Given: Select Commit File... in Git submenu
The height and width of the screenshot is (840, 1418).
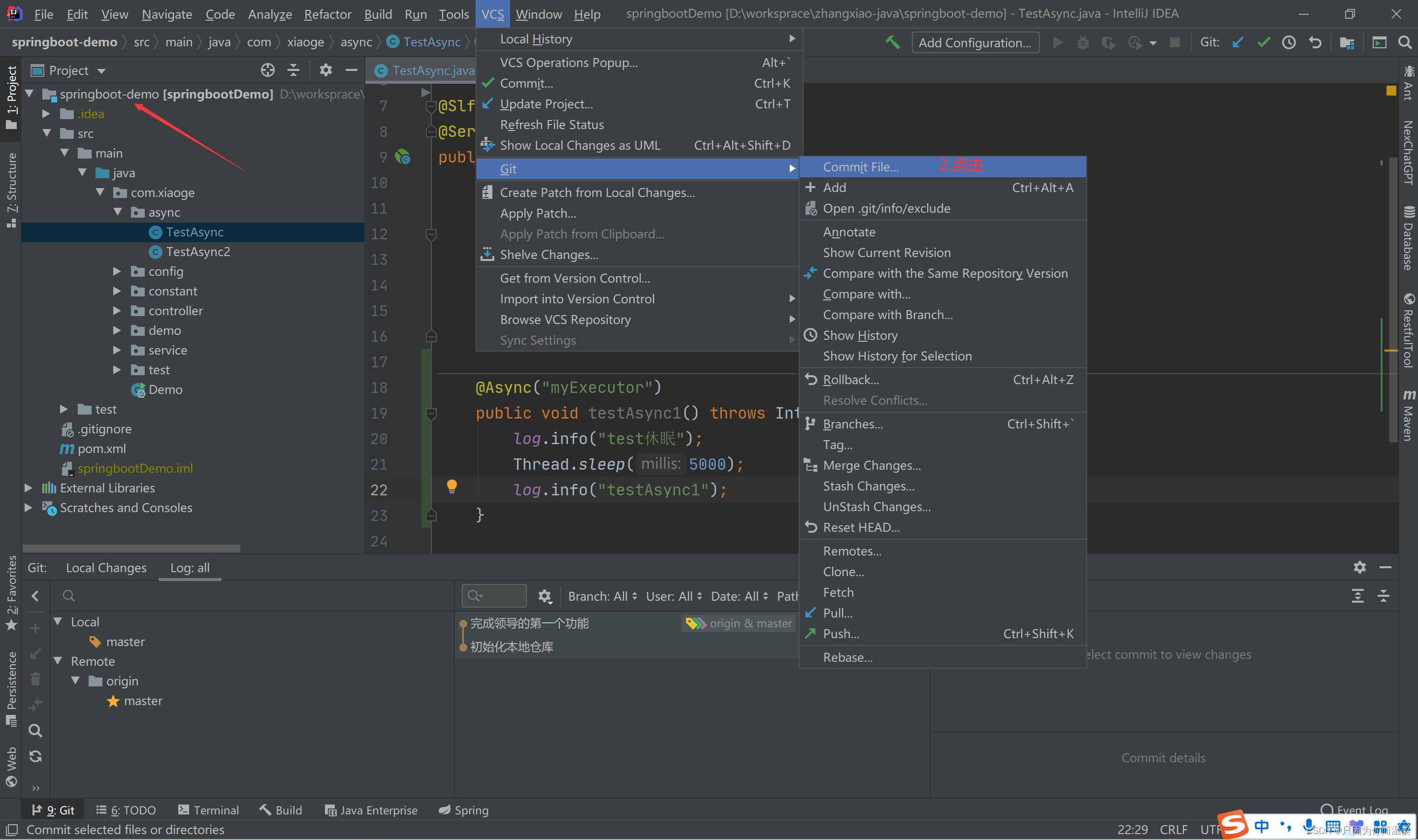Looking at the screenshot, I should (x=860, y=167).
